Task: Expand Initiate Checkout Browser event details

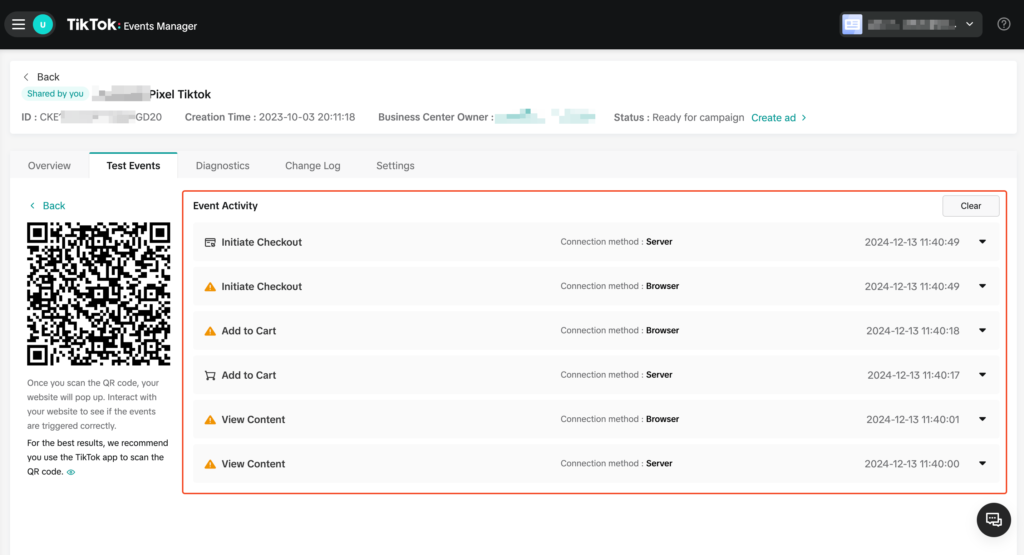Action: coord(982,286)
